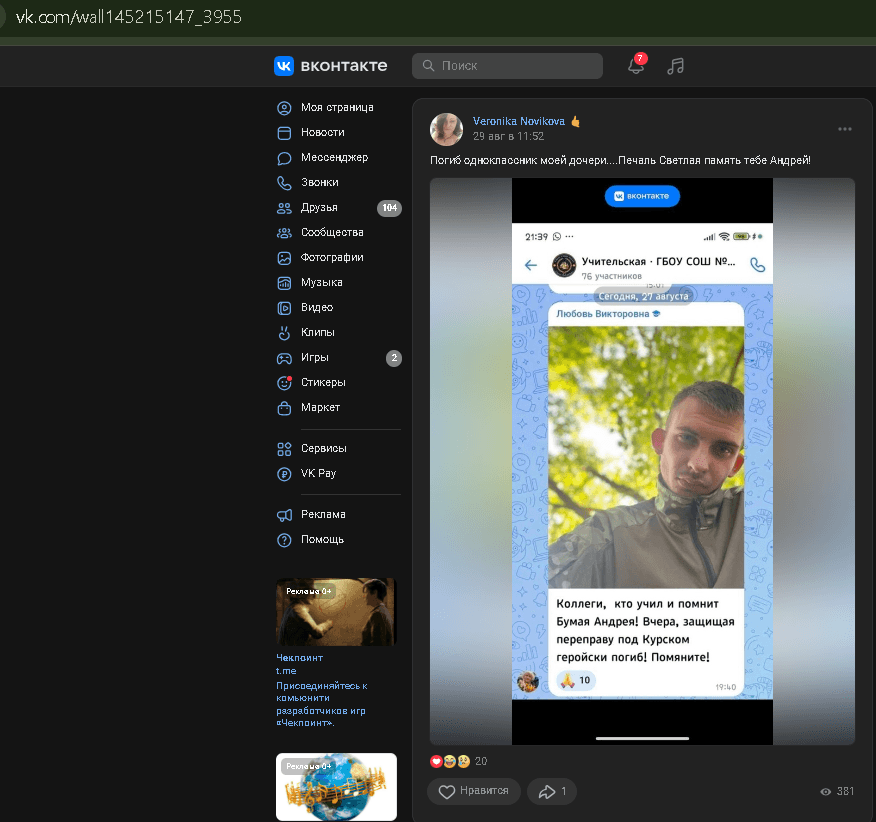876x822 pixels.
Task: Open Veronika Novikova profile link
Action: point(518,121)
